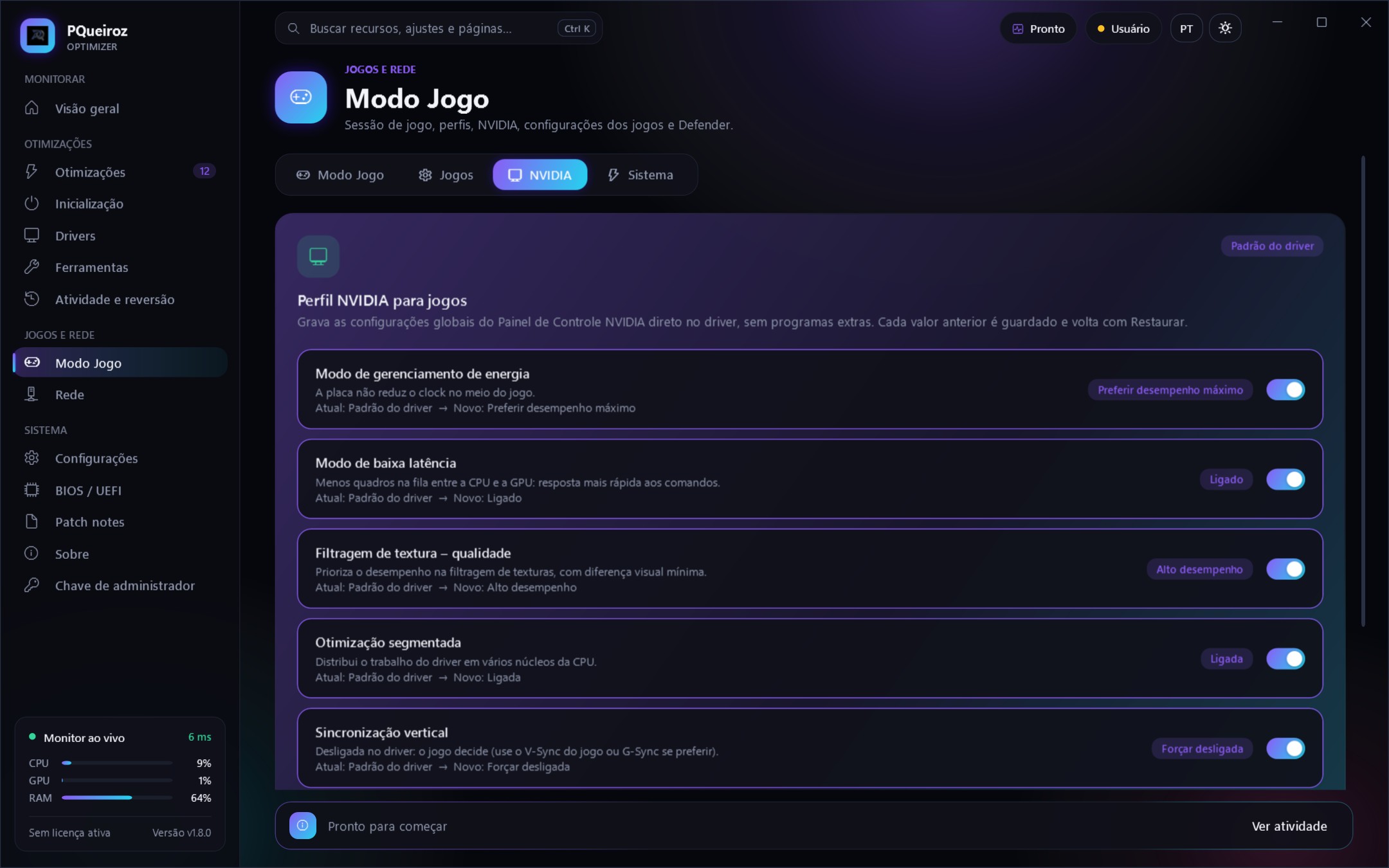This screenshot has width=1389, height=868.
Task: Select the NVIDIA tab
Action: 540,175
